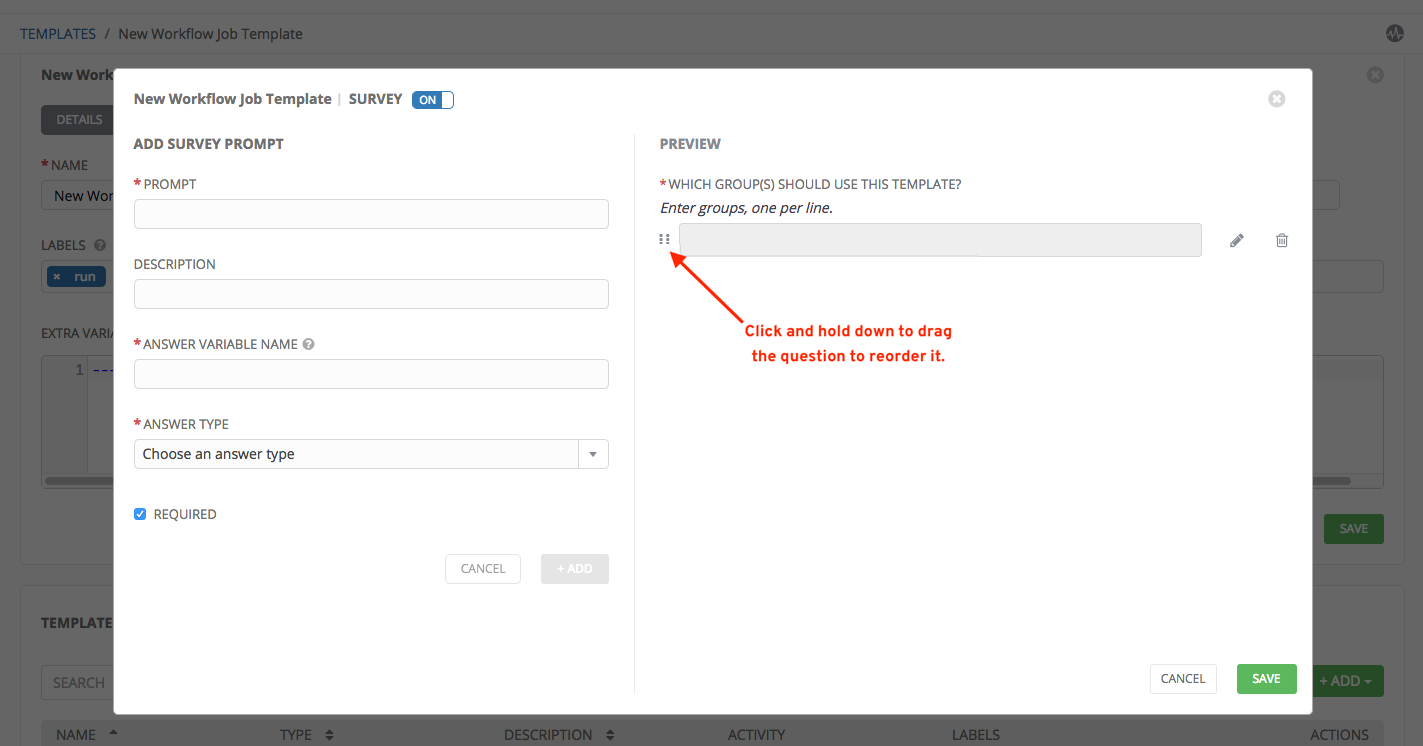Click LABELS help question icon
Image resolution: width=1423 pixels, height=746 pixels.
pyautogui.click(x=100, y=245)
